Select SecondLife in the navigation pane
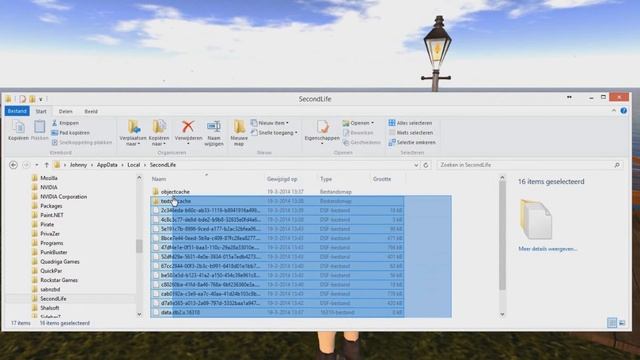Image resolution: width=640 pixels, height=360 pixels. pos(53,299)
